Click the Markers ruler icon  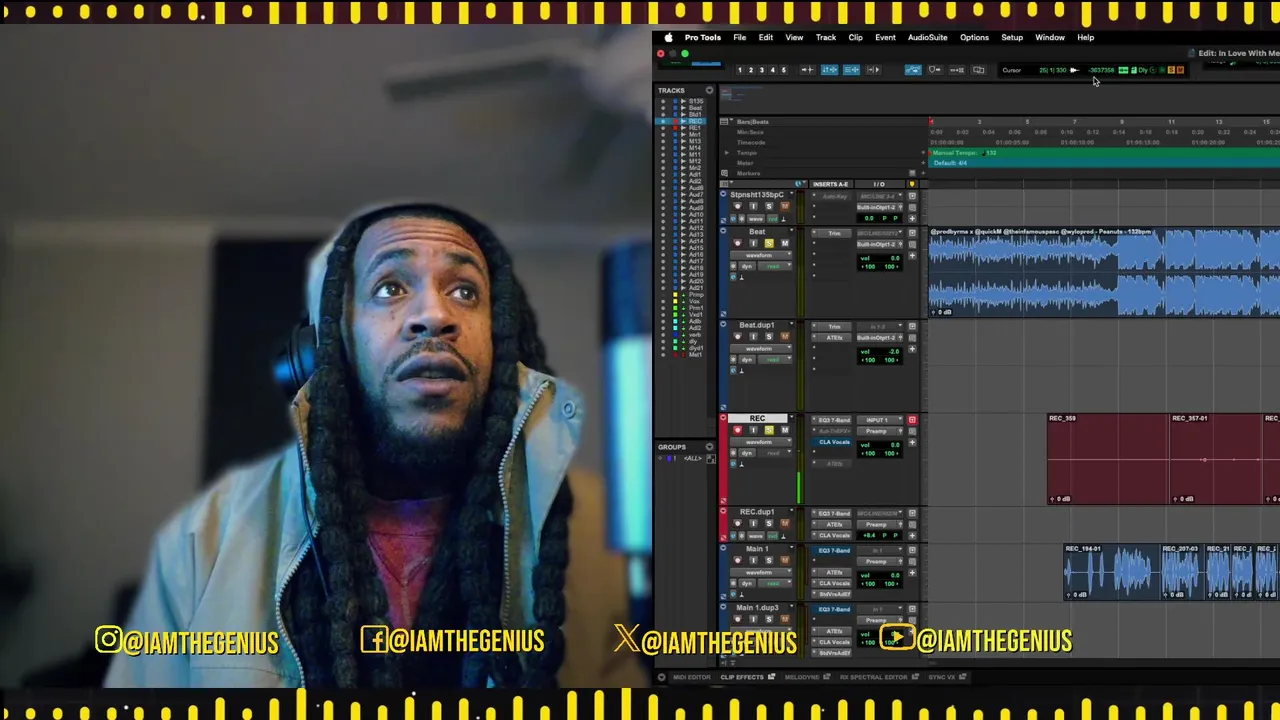click(725, 173)
